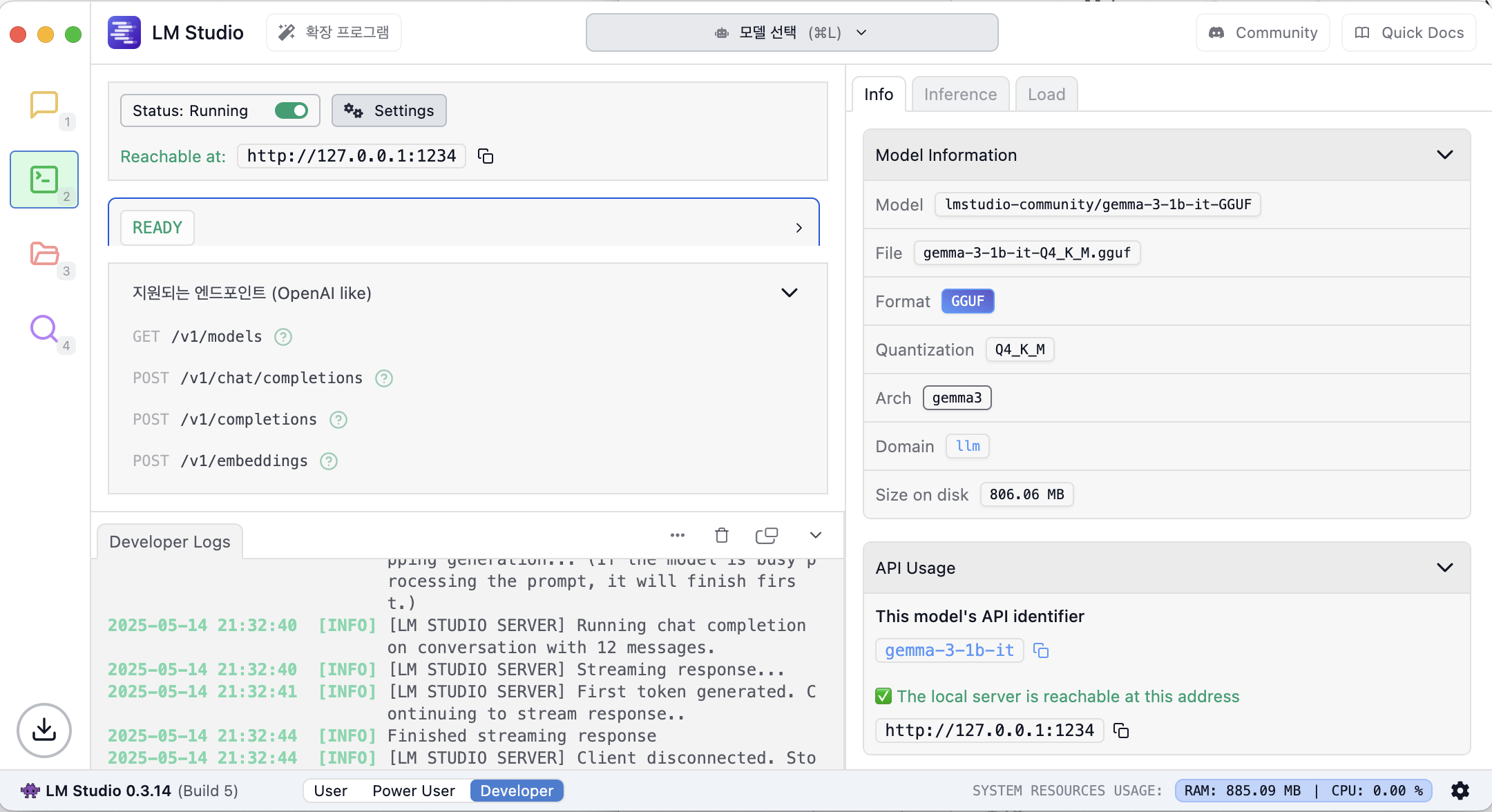Collapse the API Usage section
The height and width of the screenshot is (812, 1492).
(1444, 568)
